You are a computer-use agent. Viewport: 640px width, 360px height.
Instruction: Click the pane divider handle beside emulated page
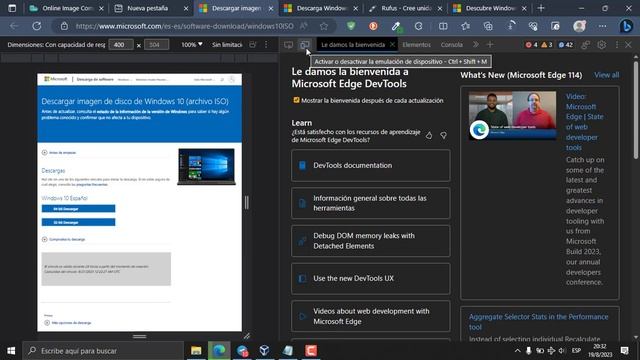point(247,202)
